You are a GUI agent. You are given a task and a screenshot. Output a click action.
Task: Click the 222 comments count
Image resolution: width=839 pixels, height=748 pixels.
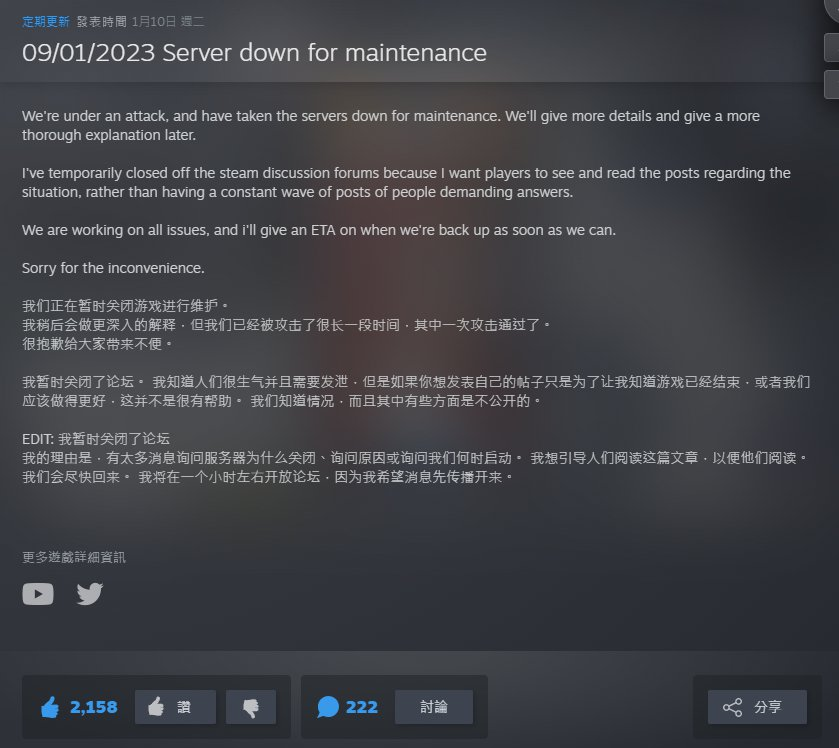[362, 707]
